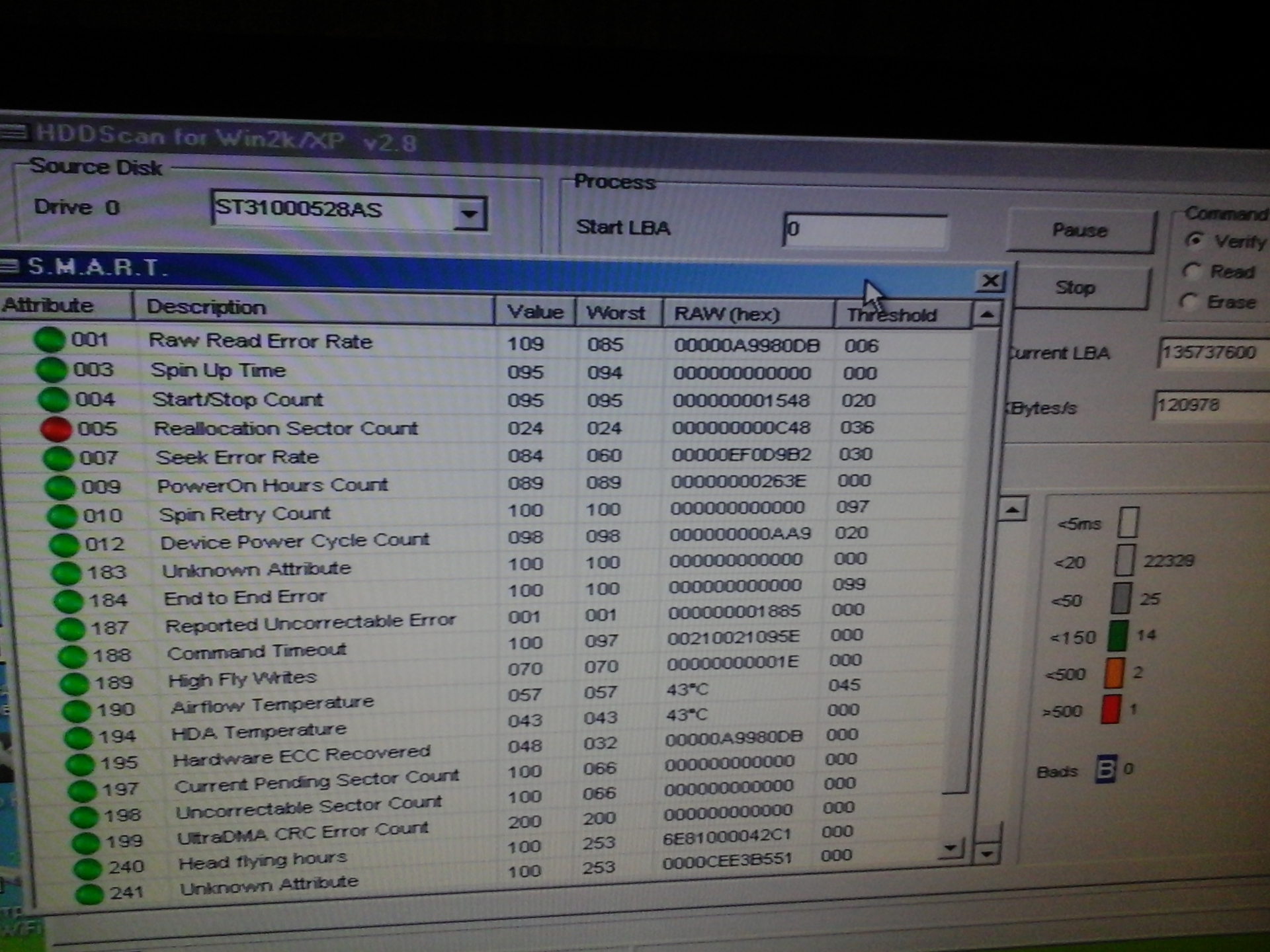Click the green status icon for attribute 009
The height and width of the screenshot is (952, 1270).
[60, 487]
